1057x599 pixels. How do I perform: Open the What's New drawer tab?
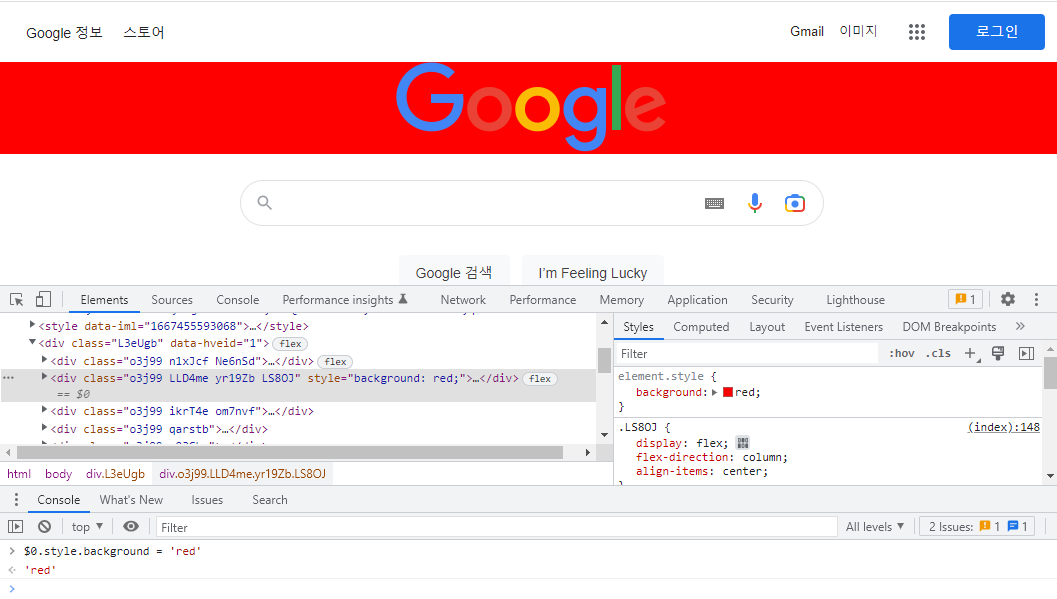[131, 500]
